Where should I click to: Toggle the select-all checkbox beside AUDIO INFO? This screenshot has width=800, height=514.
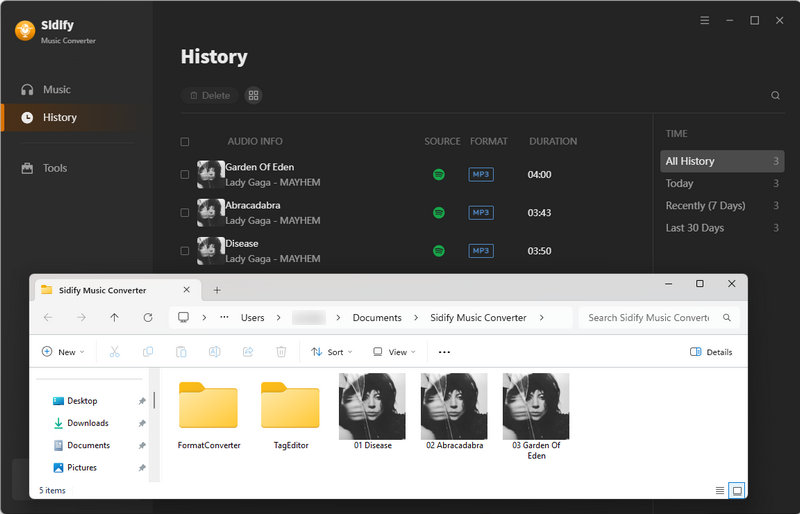[x=185, y=141]
